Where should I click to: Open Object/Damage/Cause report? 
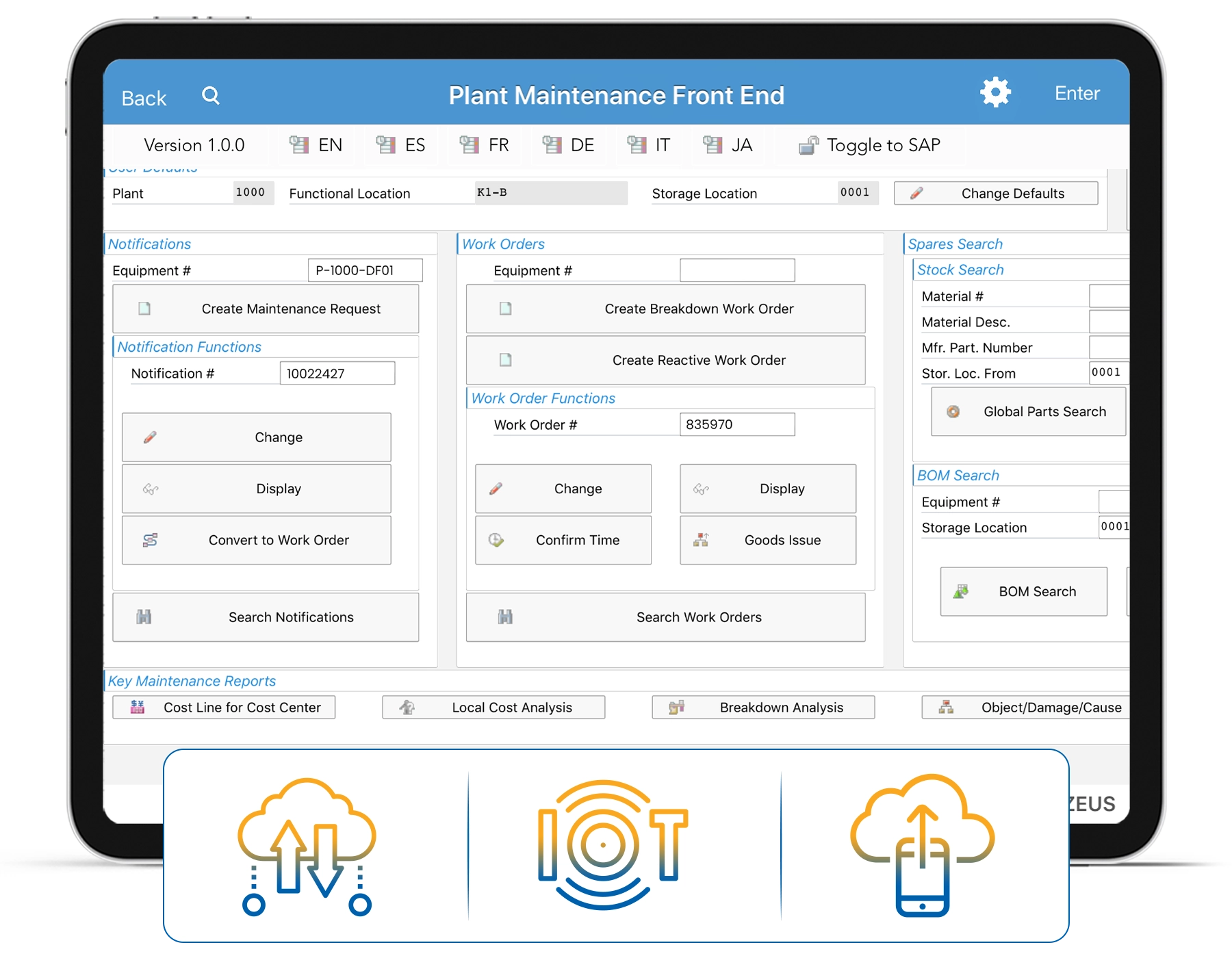[x=1025, y=708]
